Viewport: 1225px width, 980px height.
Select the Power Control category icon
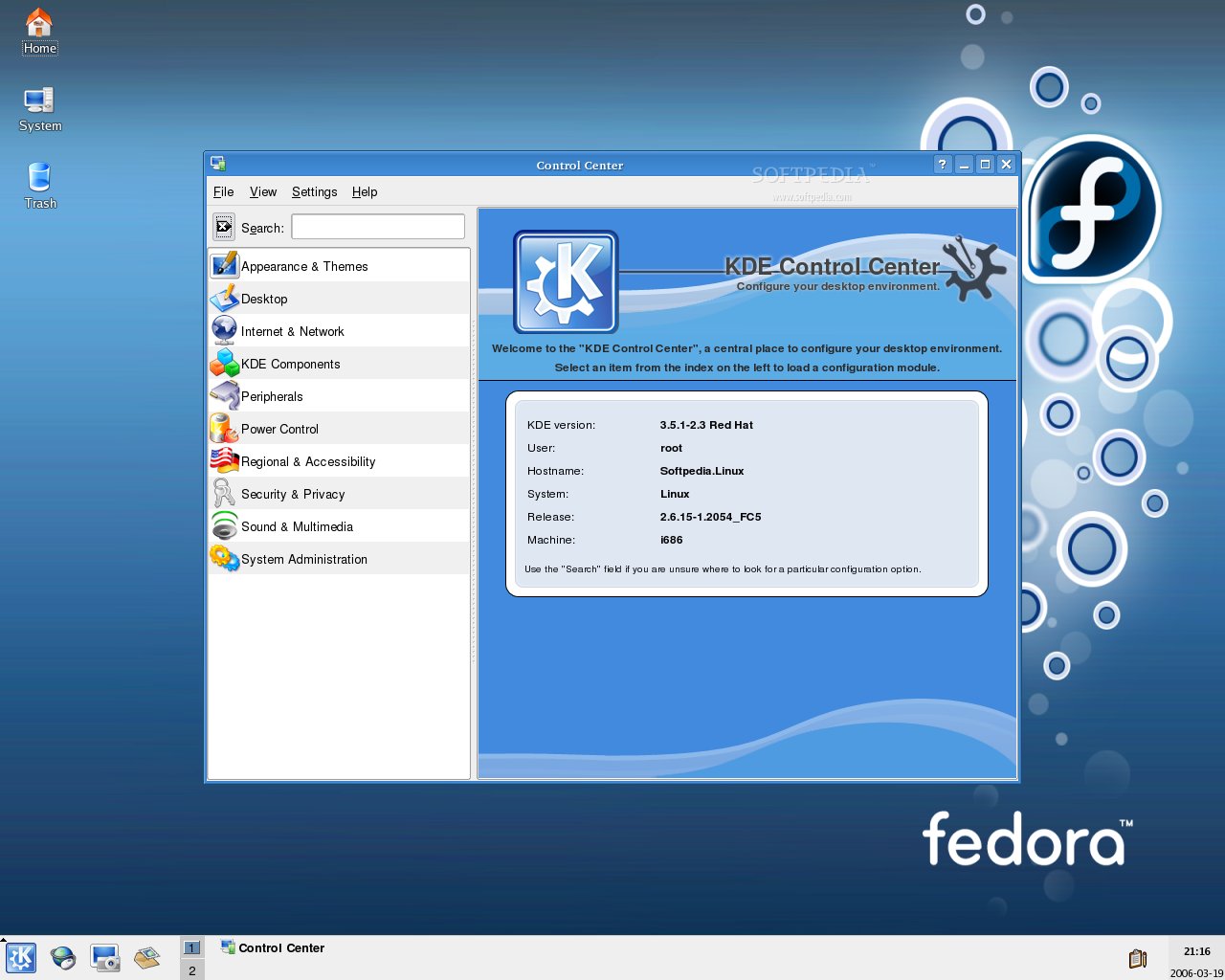click(224, 429)
